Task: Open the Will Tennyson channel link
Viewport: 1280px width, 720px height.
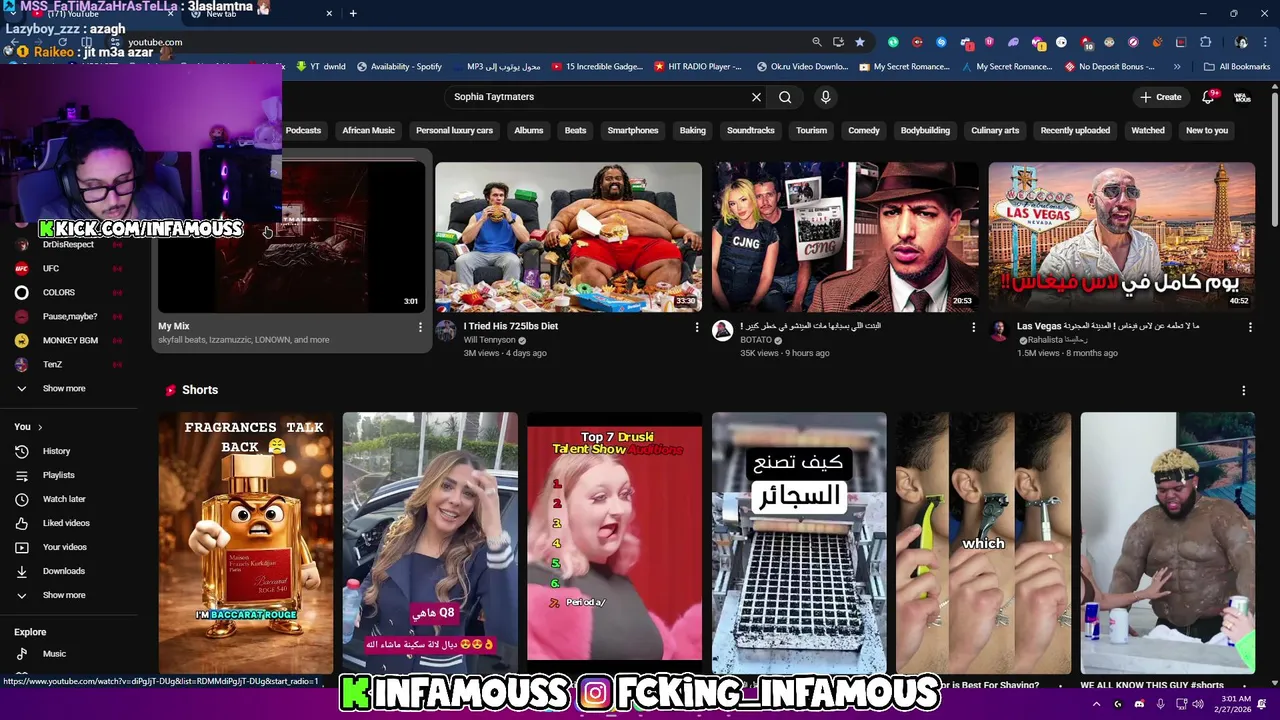Action: click(489, 340)
